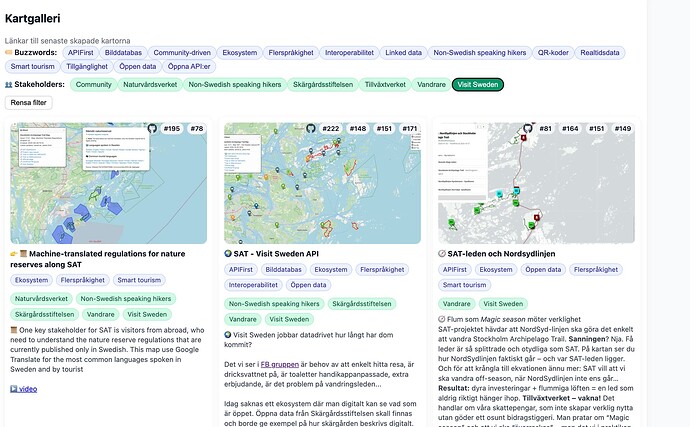
Task: Open GitHub icon on SAT Visit Sweden card
Action: point(311,129)
